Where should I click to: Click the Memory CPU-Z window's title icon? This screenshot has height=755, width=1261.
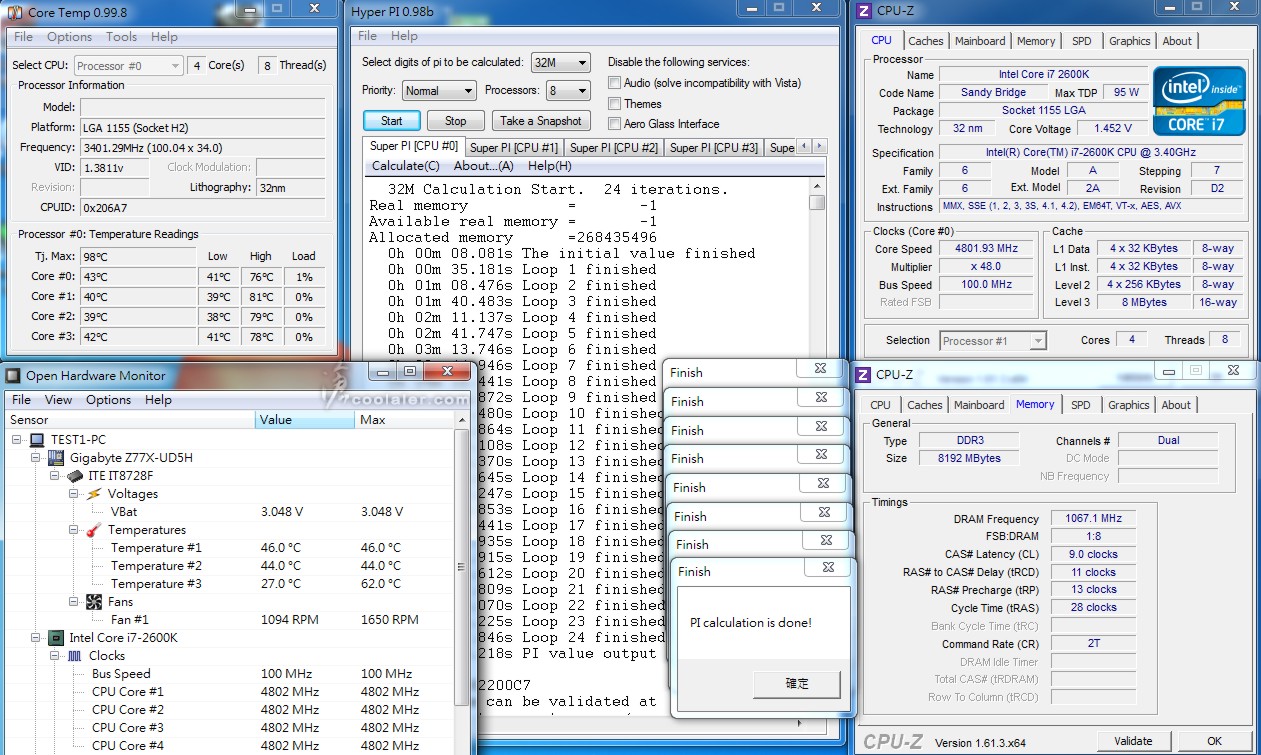point(863,375)
